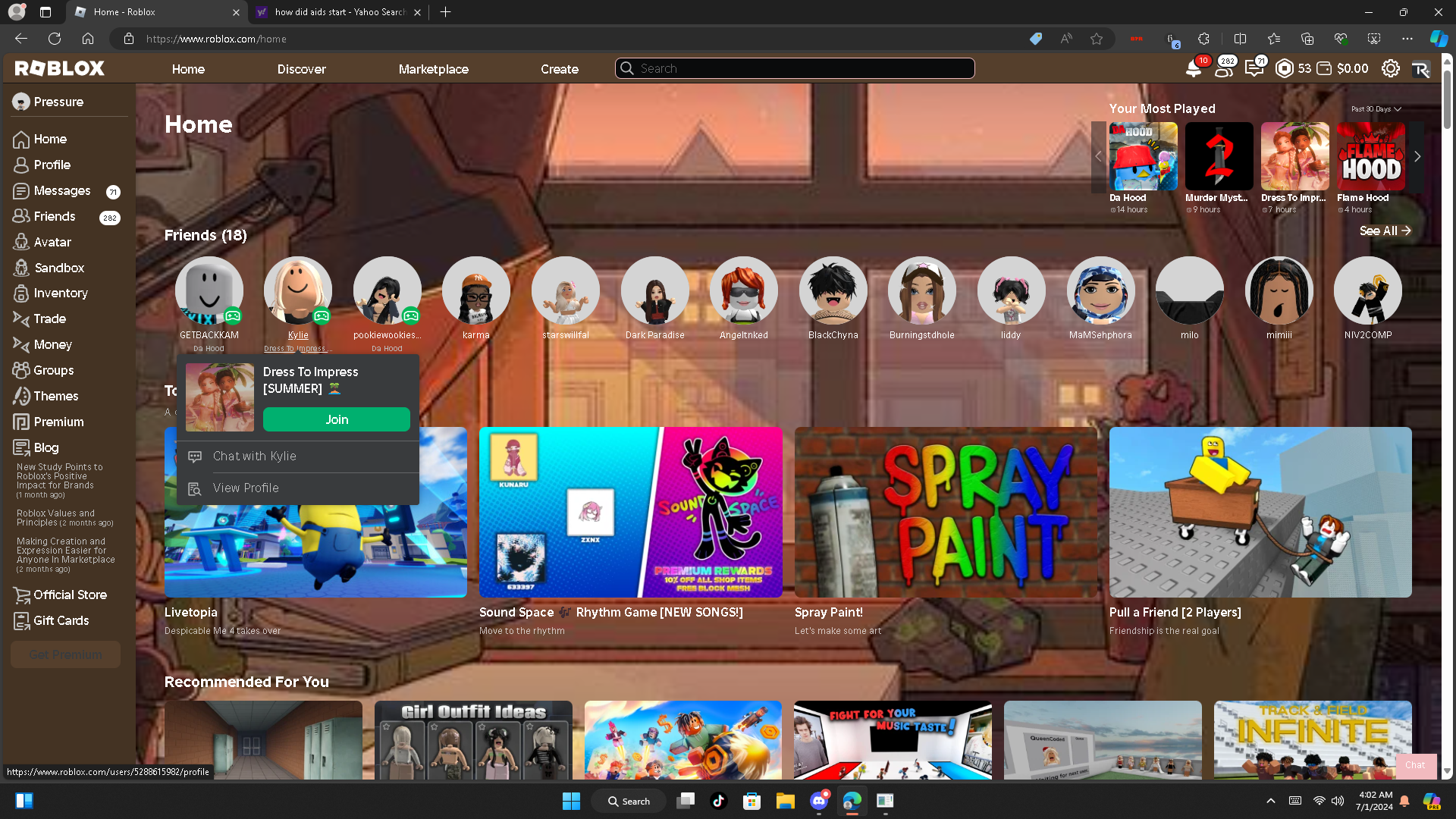The height and width of the screenshot is (819, 1456).
Task: Join Dress To Impress game
Action: (x=337, y=419)
